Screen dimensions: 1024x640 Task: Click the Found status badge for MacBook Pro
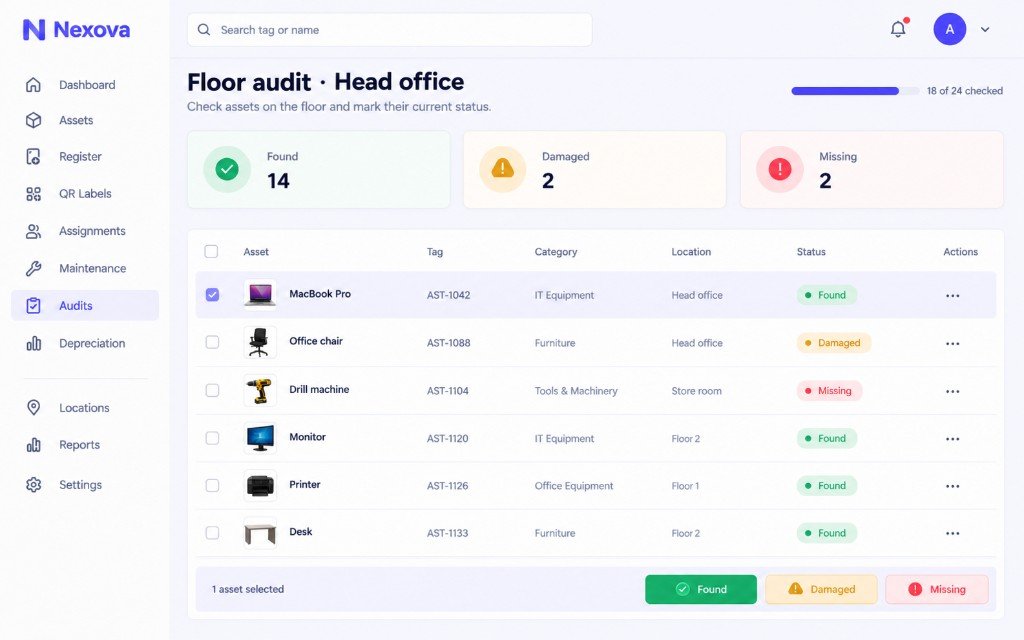(827, 295)
